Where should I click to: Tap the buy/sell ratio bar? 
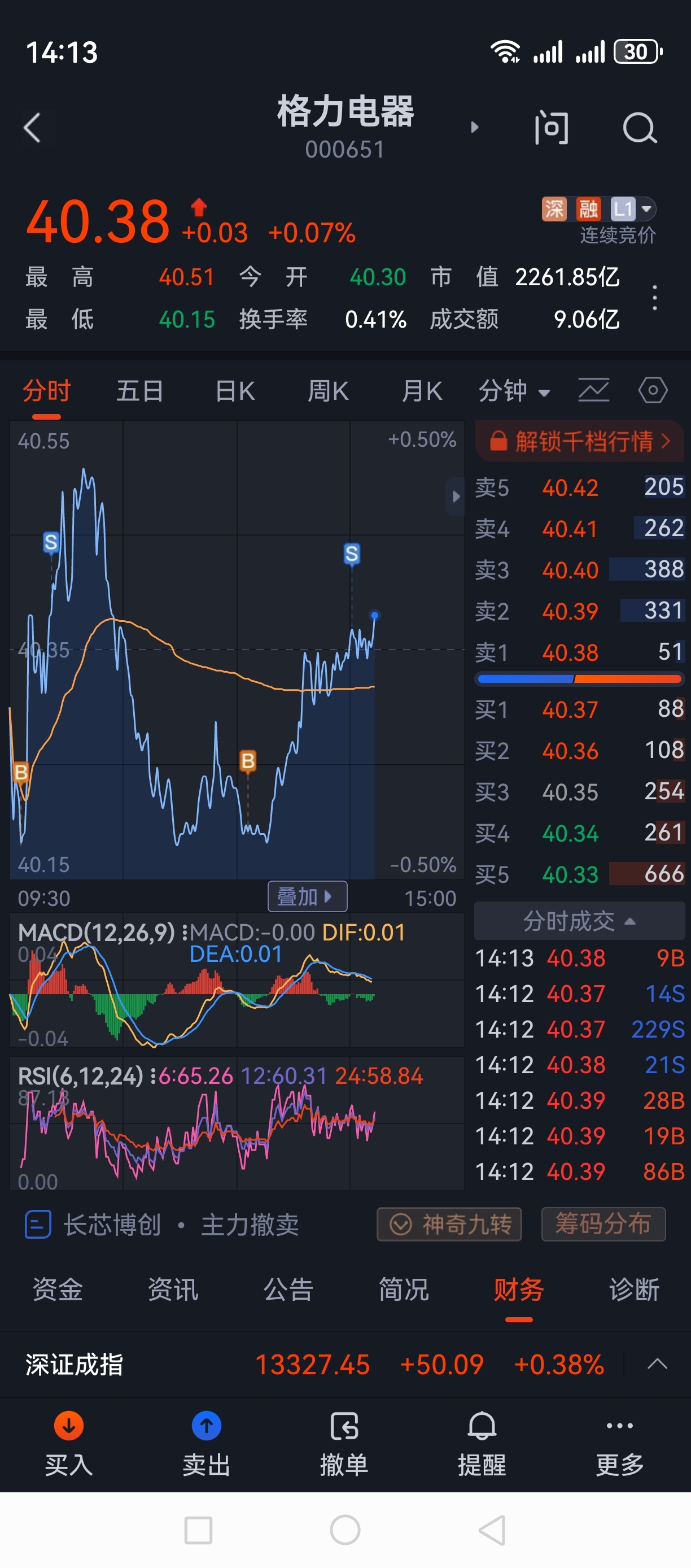pyautogui.click(x=579, y=678)
